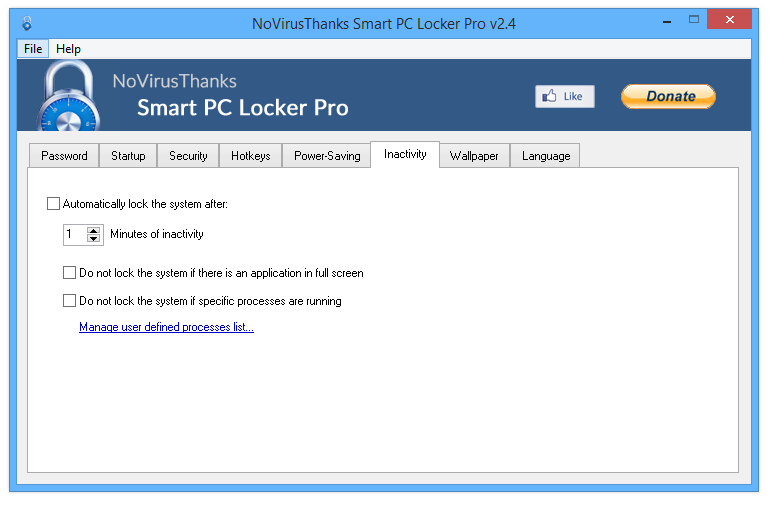Image resolution: width=776 pixels, height=510 pixels.
Task: Check Do not lock if specific processes running
Action: [x=69, y=301]
